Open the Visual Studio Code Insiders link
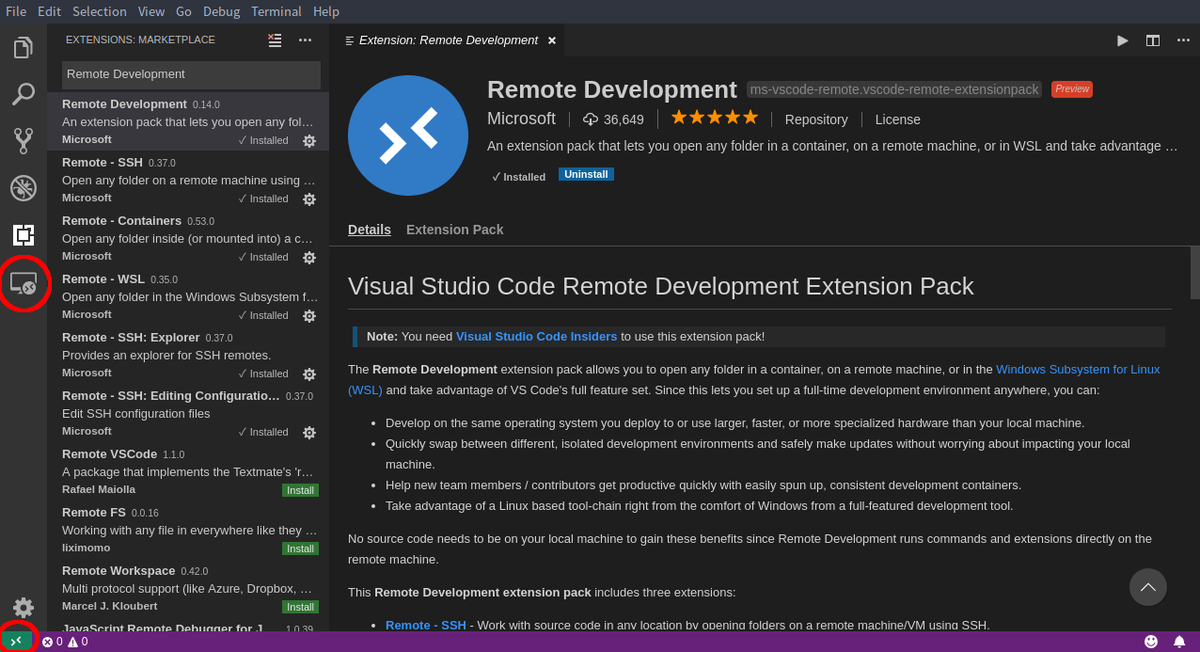The width and height of the screenshot is (1200, 652). pos(536,336)
